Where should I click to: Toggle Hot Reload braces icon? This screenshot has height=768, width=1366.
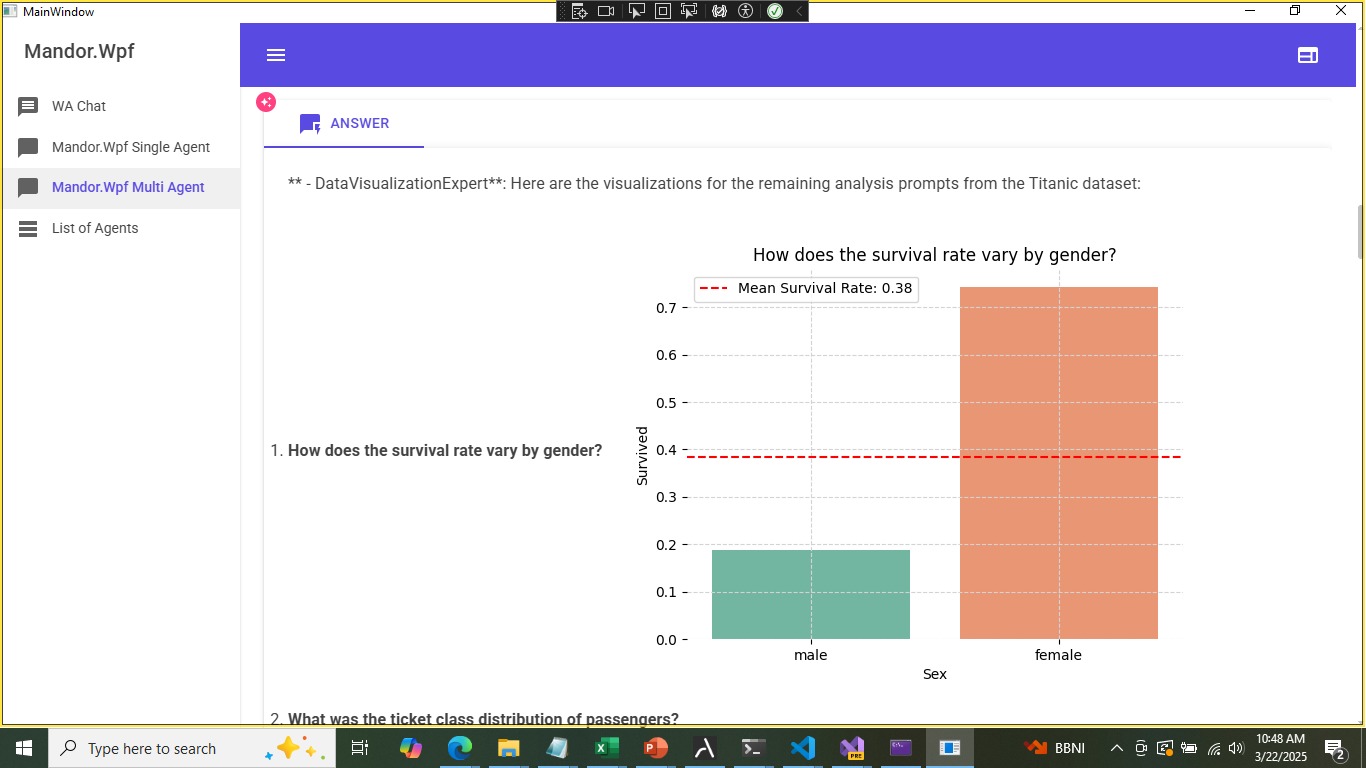(719, 11)
